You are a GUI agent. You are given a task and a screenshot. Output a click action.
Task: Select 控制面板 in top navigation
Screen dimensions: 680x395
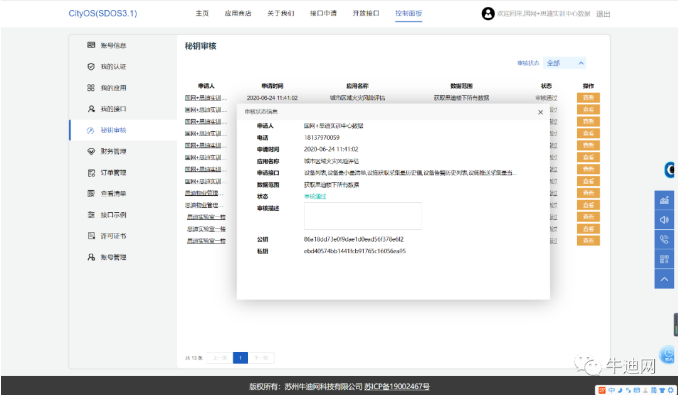pos(409,13)
